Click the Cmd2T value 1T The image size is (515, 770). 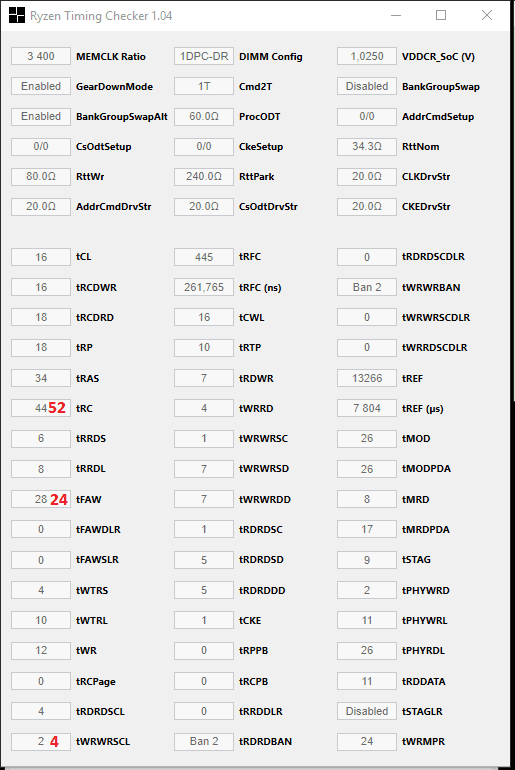(x=204, y=86)
